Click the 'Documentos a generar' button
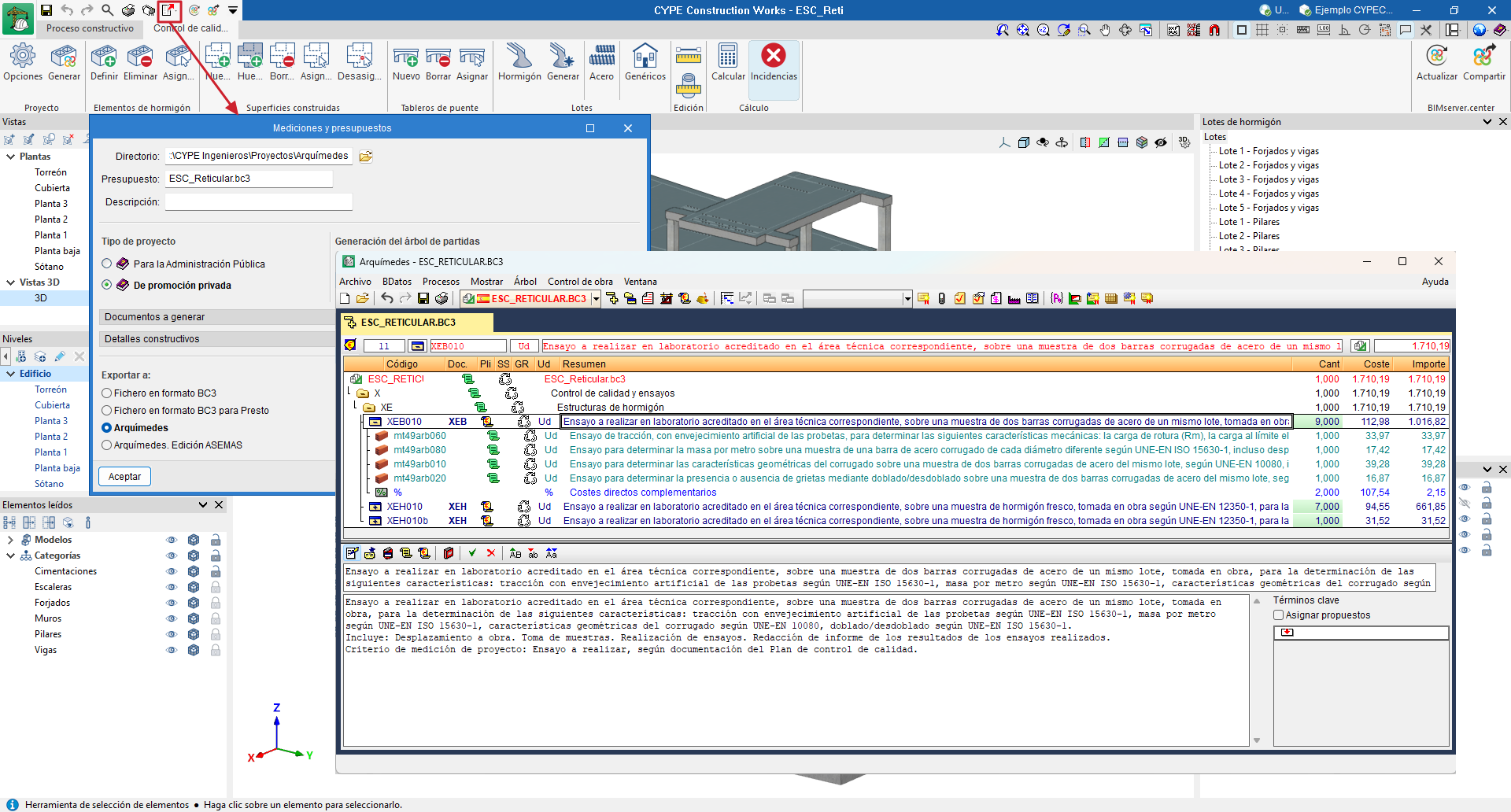The height and width of the screenshot is (812, 1511). pos(217,317)
